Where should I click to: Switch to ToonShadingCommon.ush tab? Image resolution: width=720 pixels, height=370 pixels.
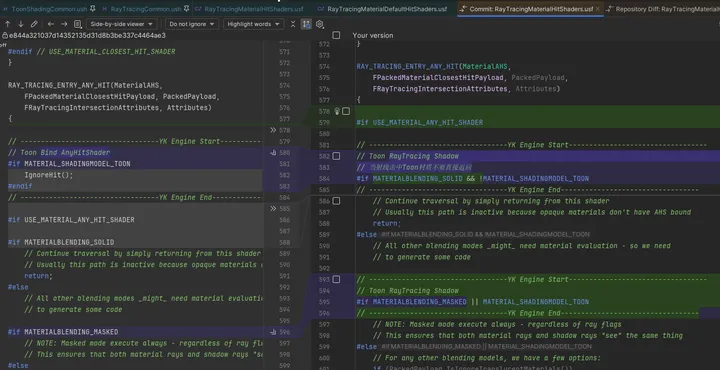click(x=49, y=9)
